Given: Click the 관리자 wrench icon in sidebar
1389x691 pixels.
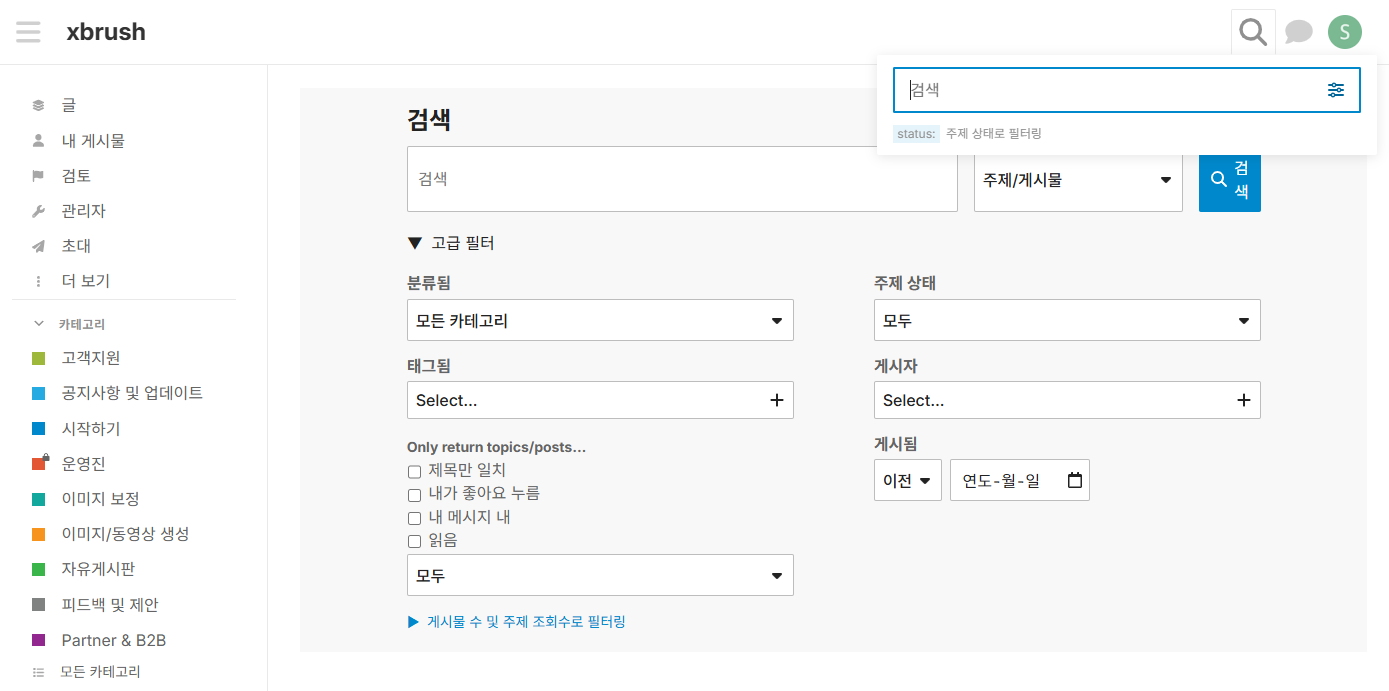Looking at the screenshot, I should [38, 210].
